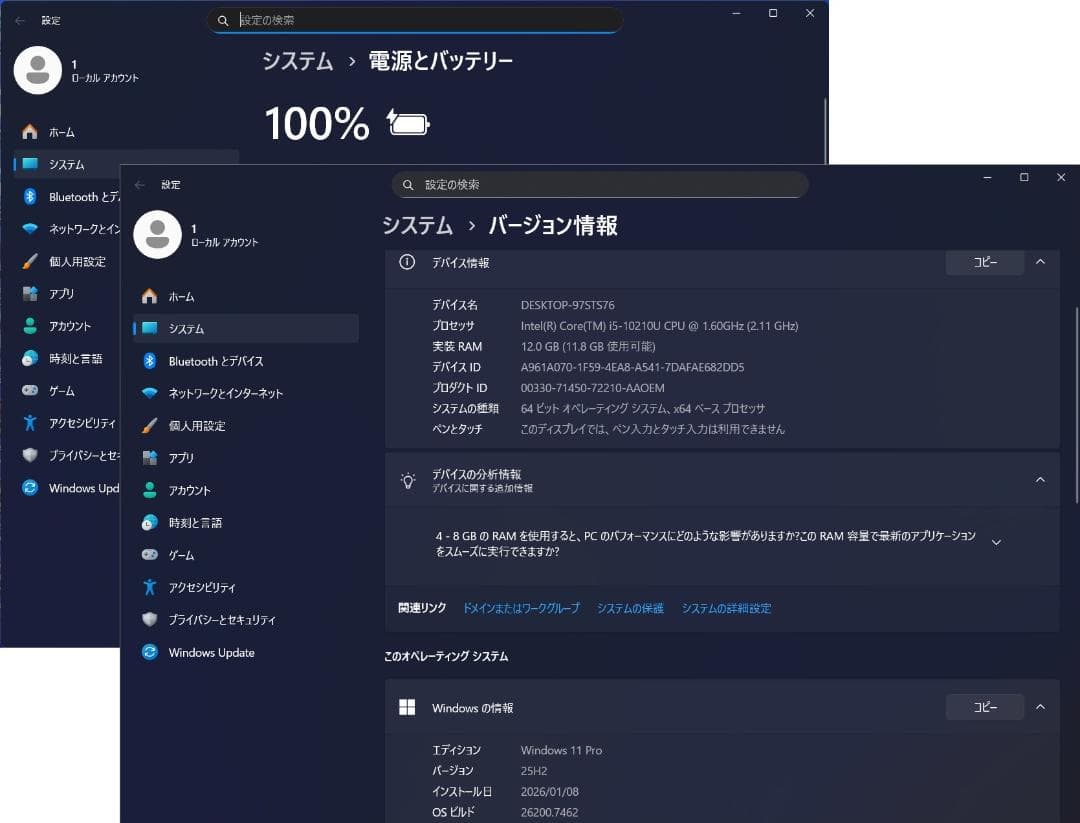
Task: Collapse the デバイス情報 section
Action: pyautogui.click(x=1040, y=262)
